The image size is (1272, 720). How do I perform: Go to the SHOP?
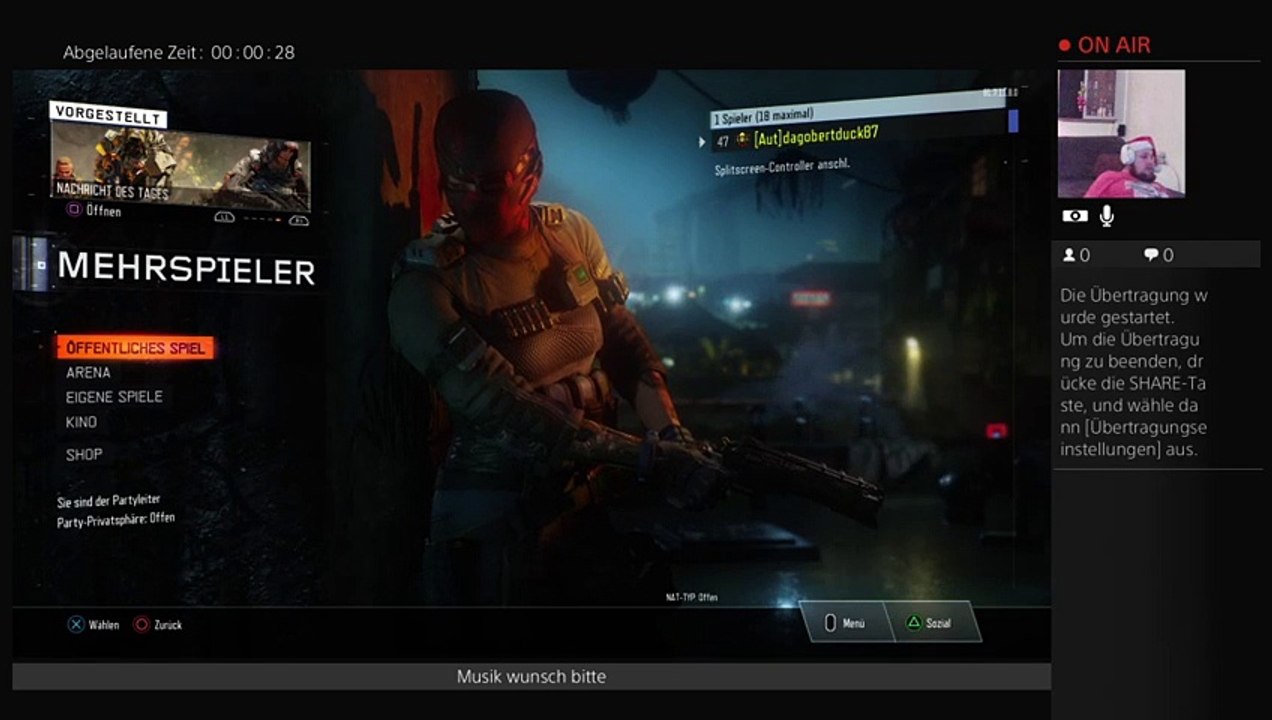click(x=84, y=454)
